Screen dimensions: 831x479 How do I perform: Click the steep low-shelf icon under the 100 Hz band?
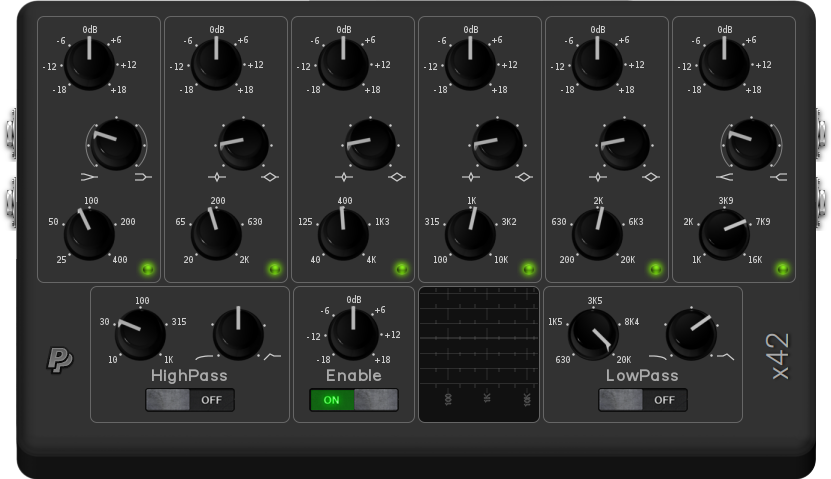[x=90, y=176]
